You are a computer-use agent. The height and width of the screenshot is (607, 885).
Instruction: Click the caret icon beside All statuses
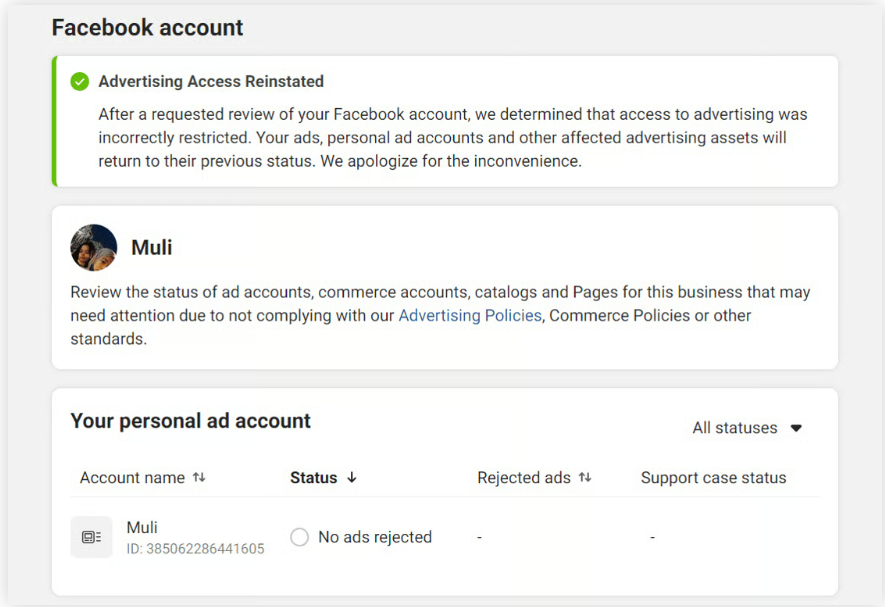(797, 428)
